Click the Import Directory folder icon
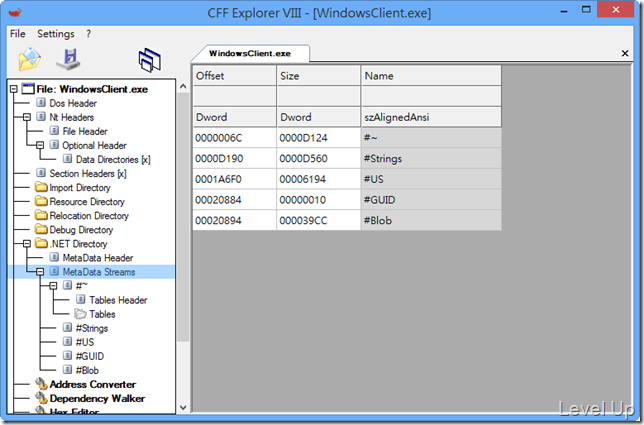Viewport: 644px width, 425px height. pos(41,187)
